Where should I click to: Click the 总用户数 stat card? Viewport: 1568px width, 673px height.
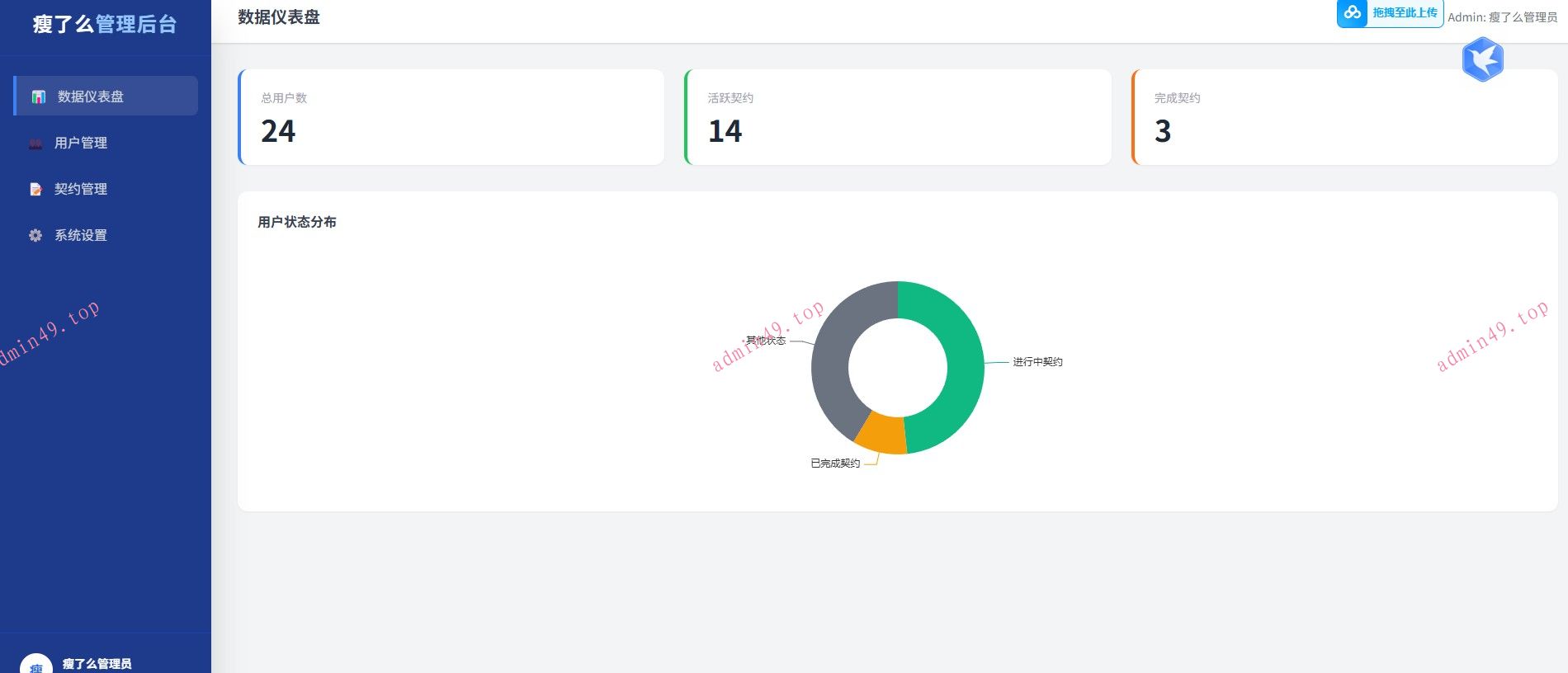(x=451, y=117)
